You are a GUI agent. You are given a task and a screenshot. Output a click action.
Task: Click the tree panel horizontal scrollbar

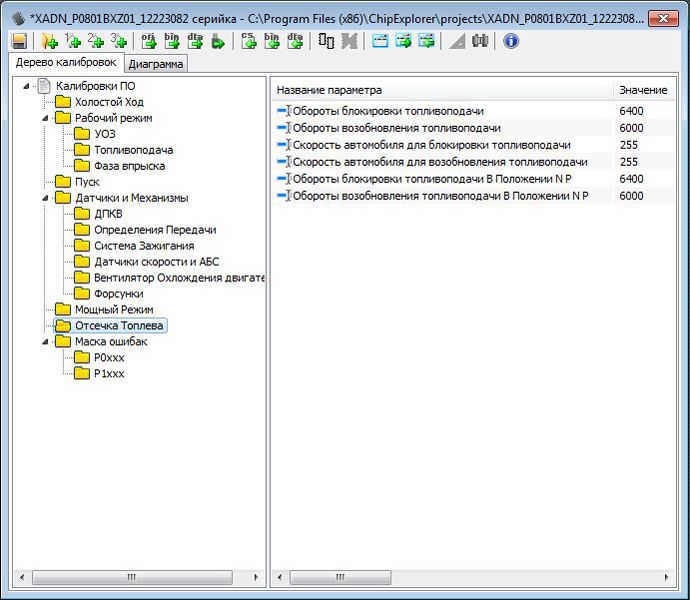point(140,578)
